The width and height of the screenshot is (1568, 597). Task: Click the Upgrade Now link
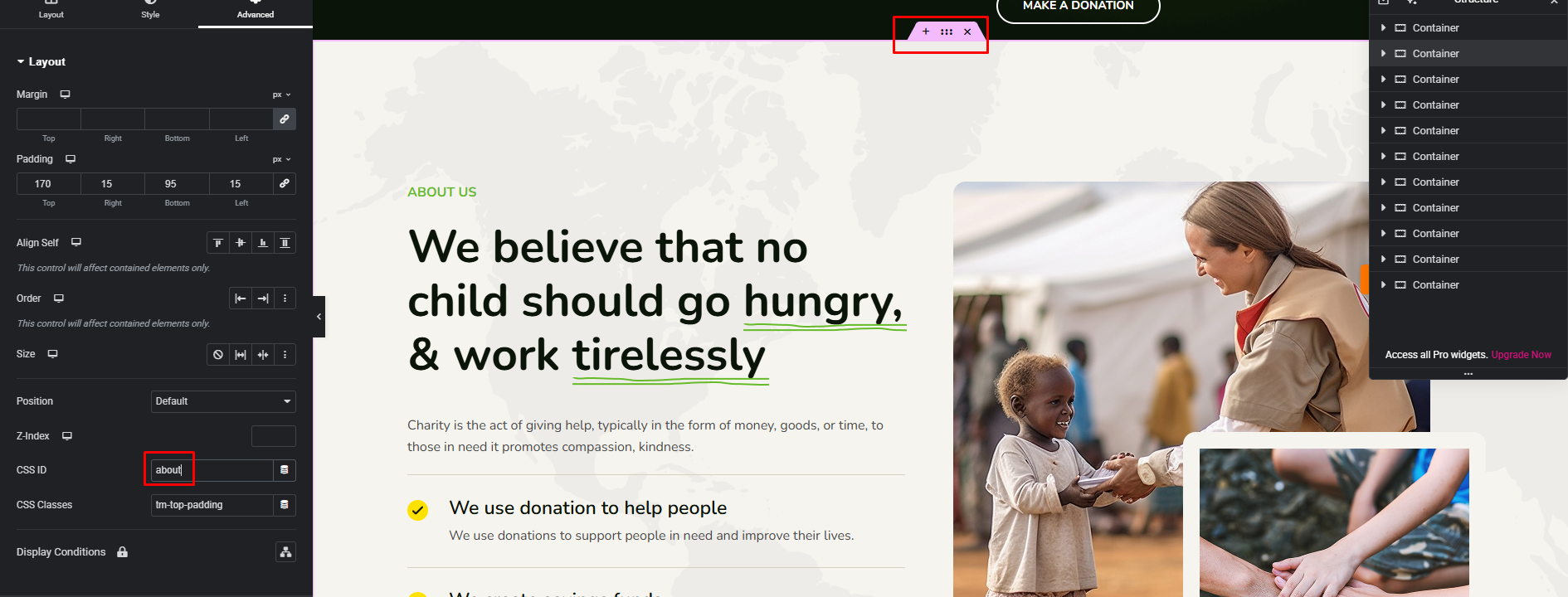(x=1521, y=355)
